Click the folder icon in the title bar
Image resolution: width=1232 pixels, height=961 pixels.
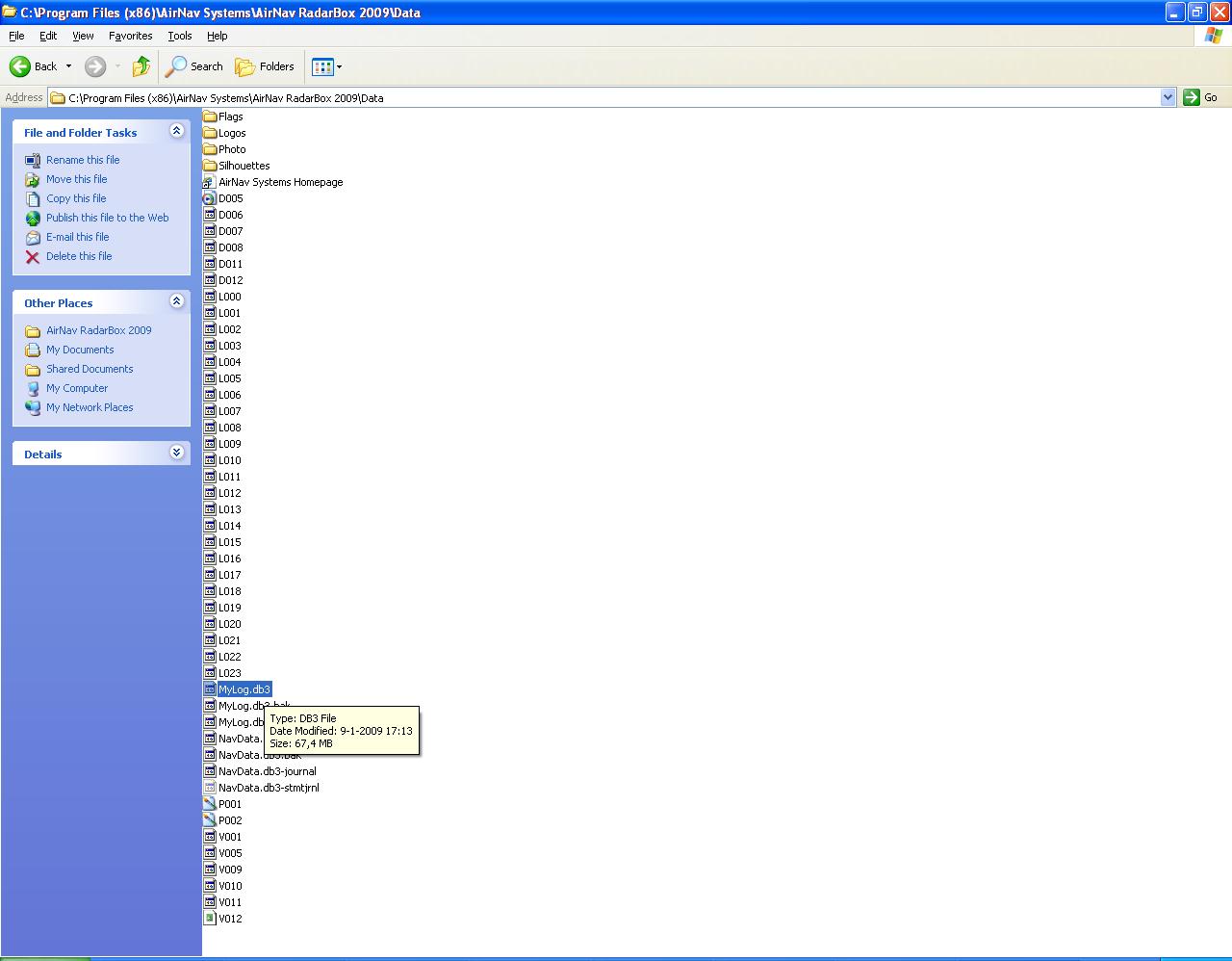coord(10,13)
